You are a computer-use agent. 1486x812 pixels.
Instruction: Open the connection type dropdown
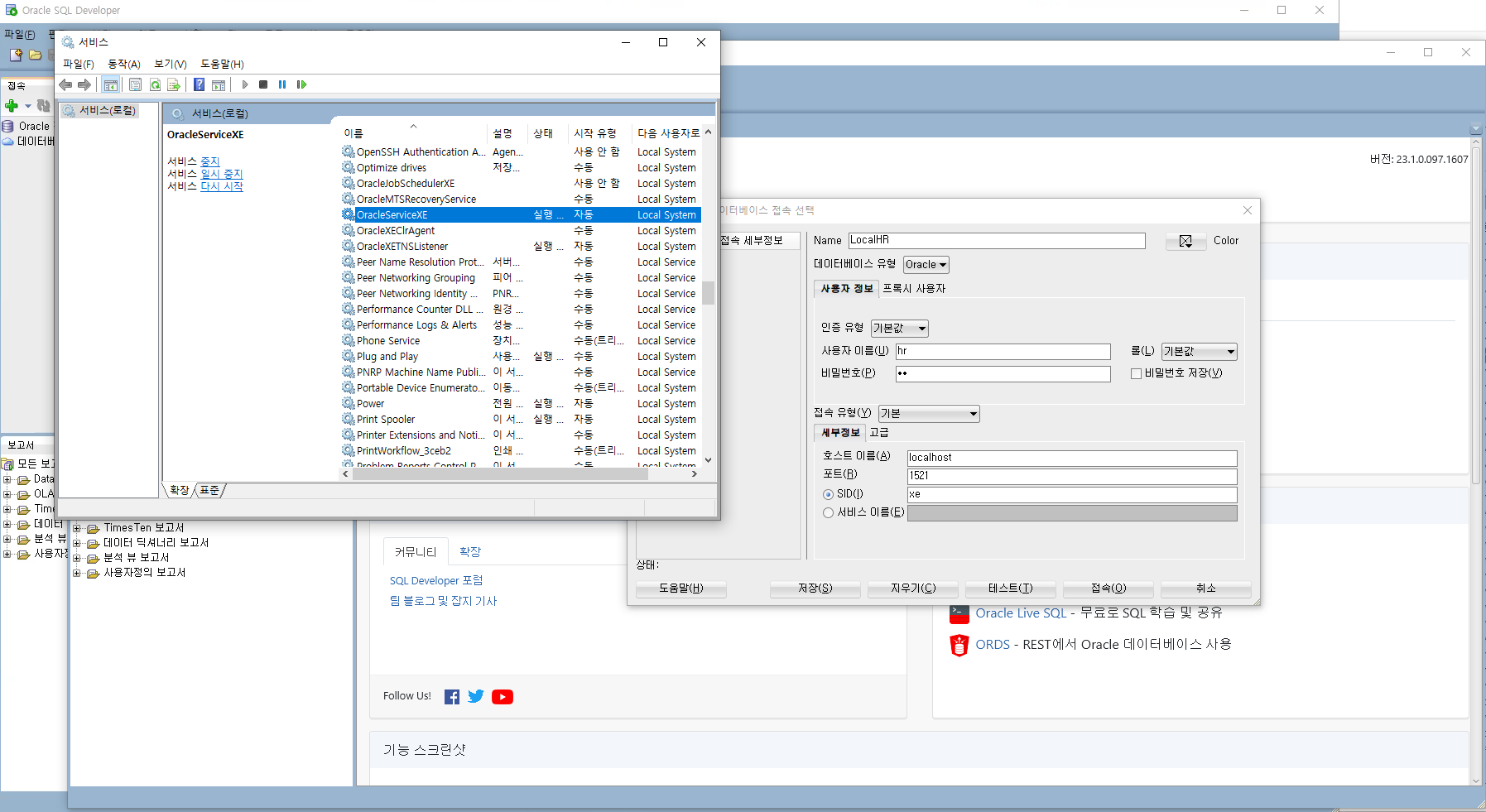tap(929, 414)
